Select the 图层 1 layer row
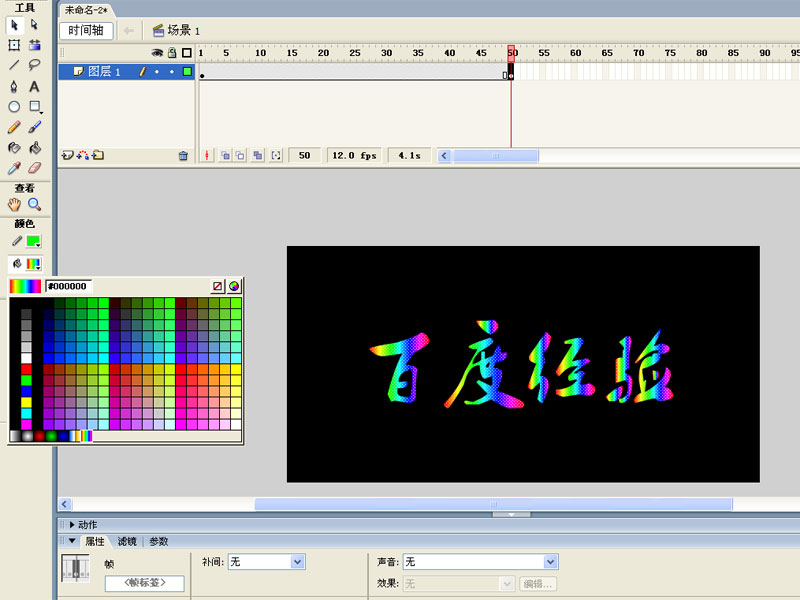The width and height of the screenshot is (800, 600). coord(126,72)
